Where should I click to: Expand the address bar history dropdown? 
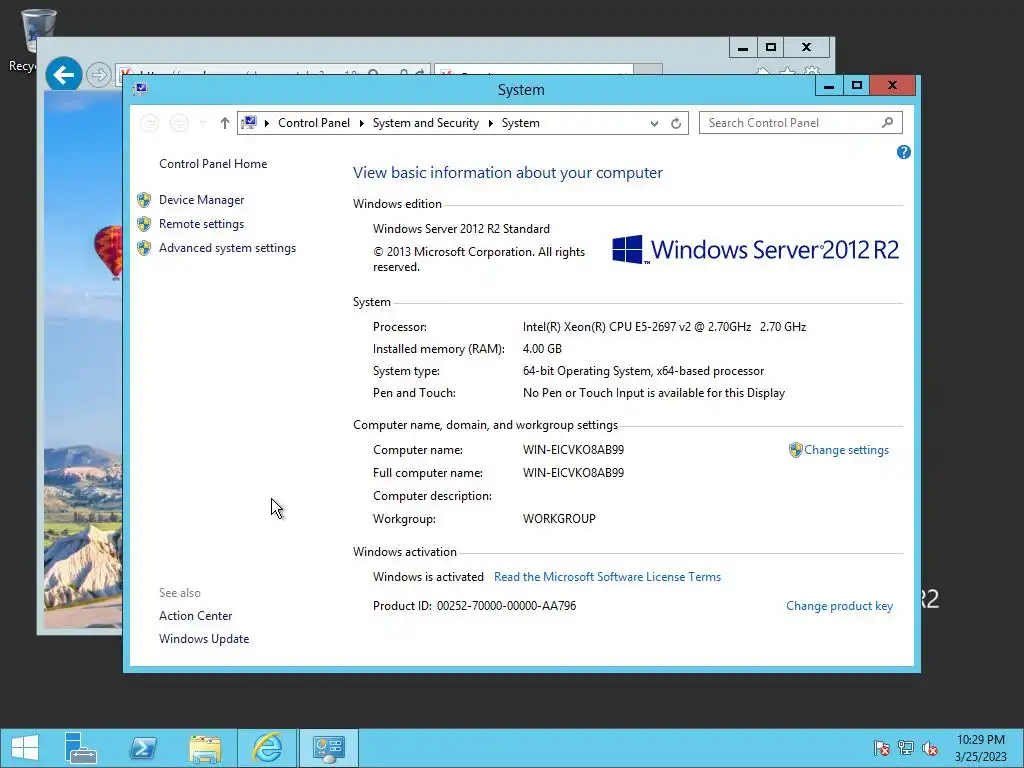[654, 123]
